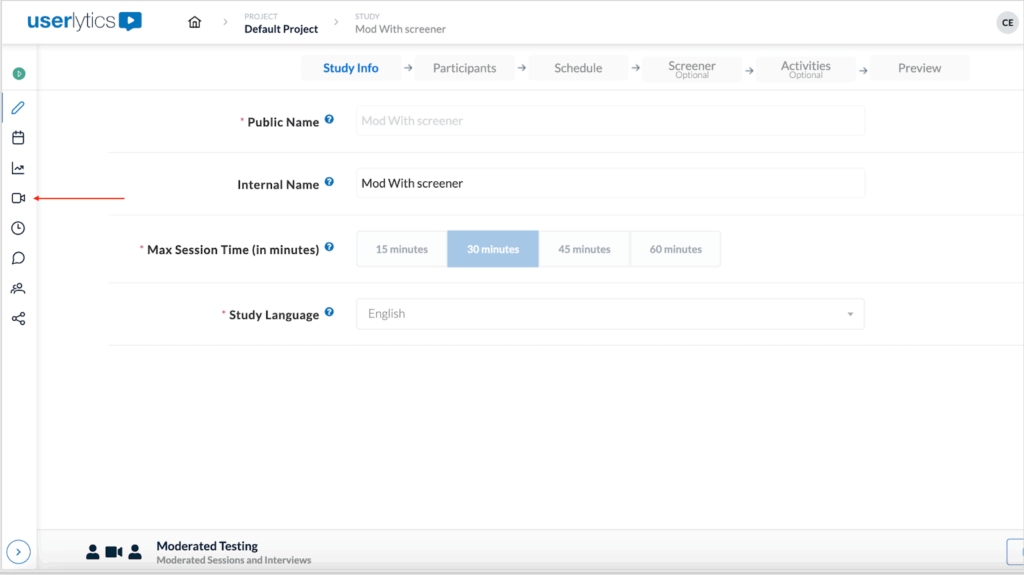Open the calendar icon in sidebar
1024x575 pixels.
pyautogui.click(x=18, y=138)
